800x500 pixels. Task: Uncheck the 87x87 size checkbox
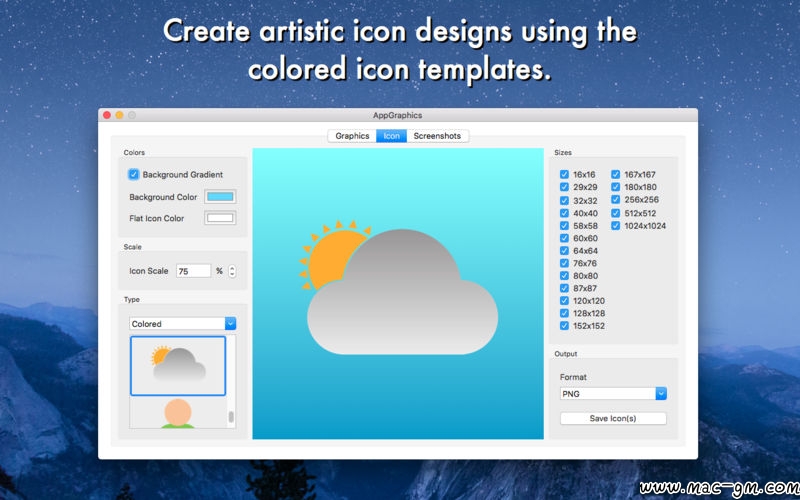564,288
